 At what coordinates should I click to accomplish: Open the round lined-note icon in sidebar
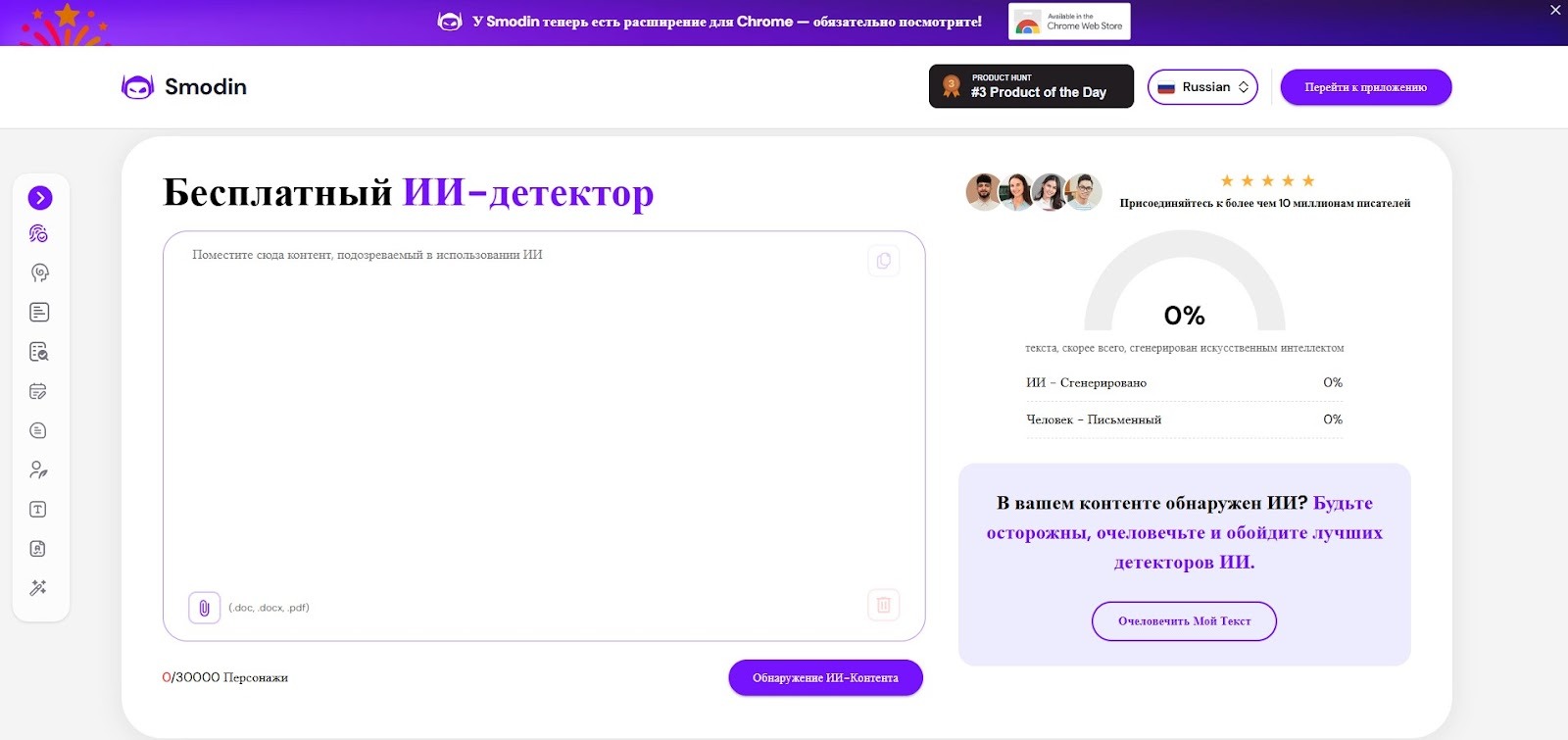[38, 430]
